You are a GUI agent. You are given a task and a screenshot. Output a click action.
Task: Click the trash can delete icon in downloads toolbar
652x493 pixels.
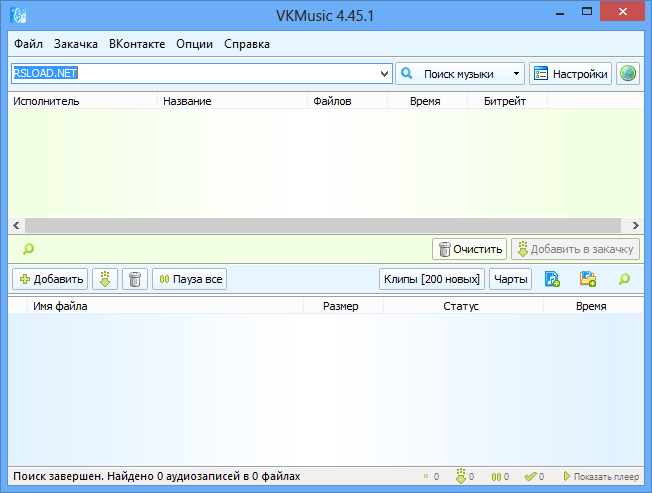(x=135, y=279)
